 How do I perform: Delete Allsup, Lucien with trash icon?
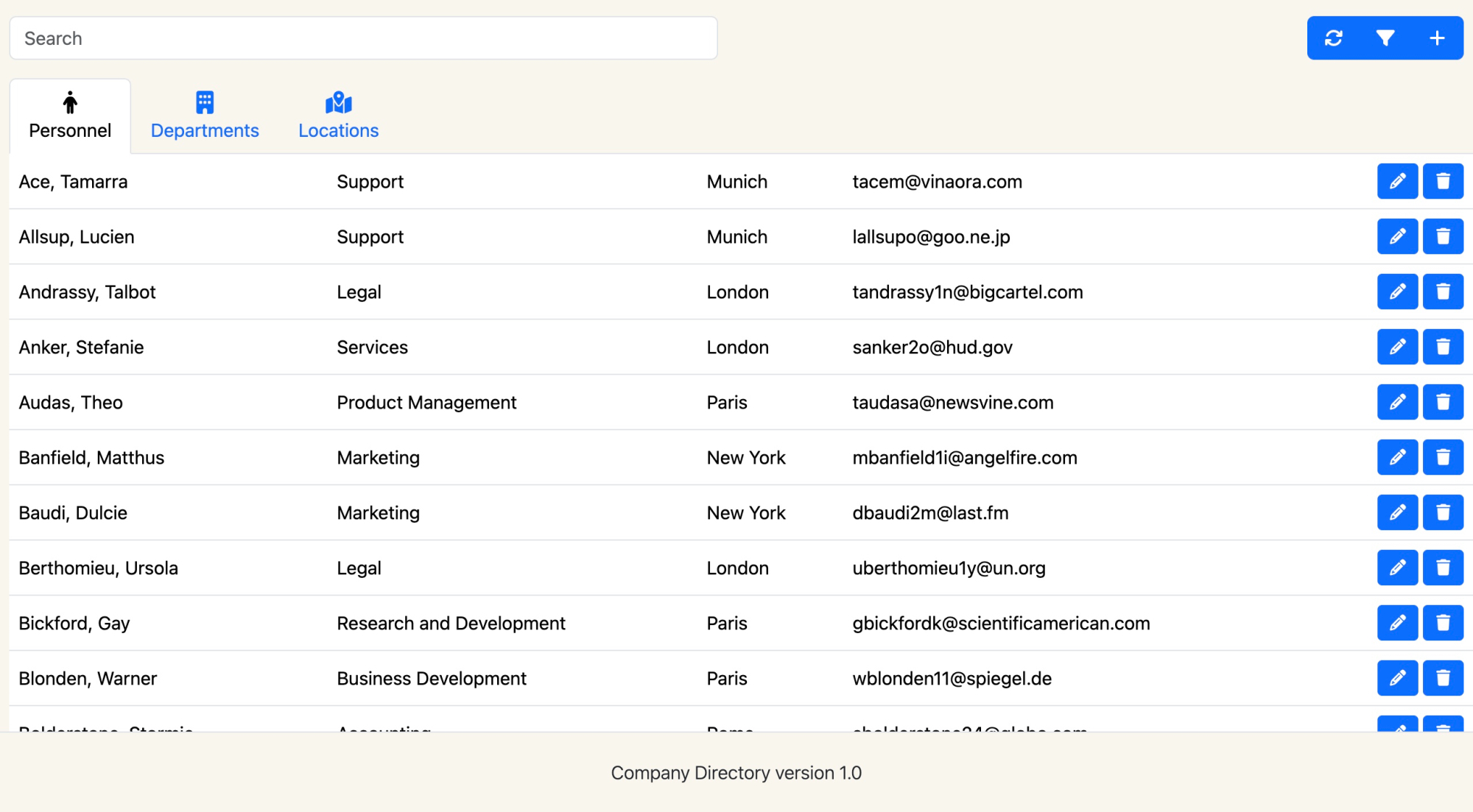[x=1442, y=236]
